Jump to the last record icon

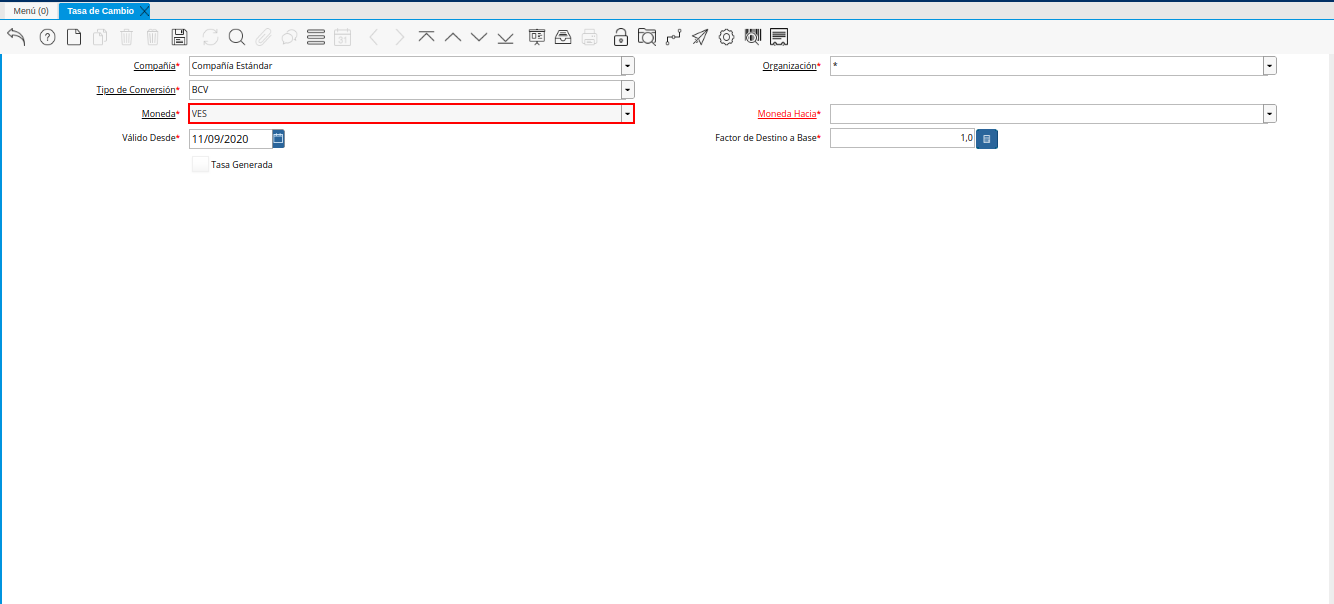click(x=505, y=37)
